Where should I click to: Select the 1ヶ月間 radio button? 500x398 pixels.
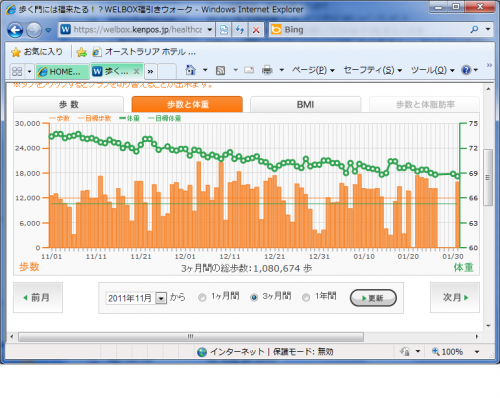point(202,298)
